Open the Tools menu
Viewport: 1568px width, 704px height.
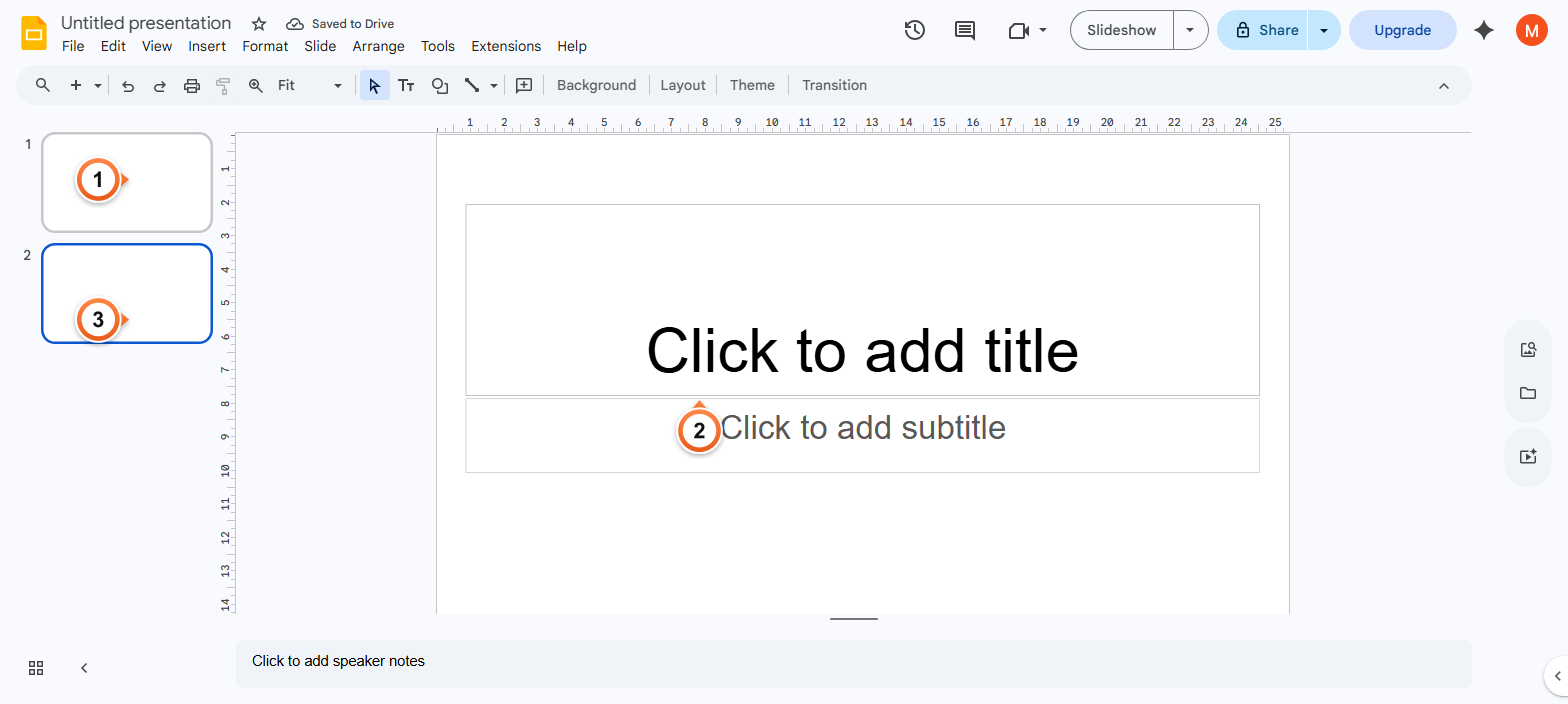tap(438, 46)
